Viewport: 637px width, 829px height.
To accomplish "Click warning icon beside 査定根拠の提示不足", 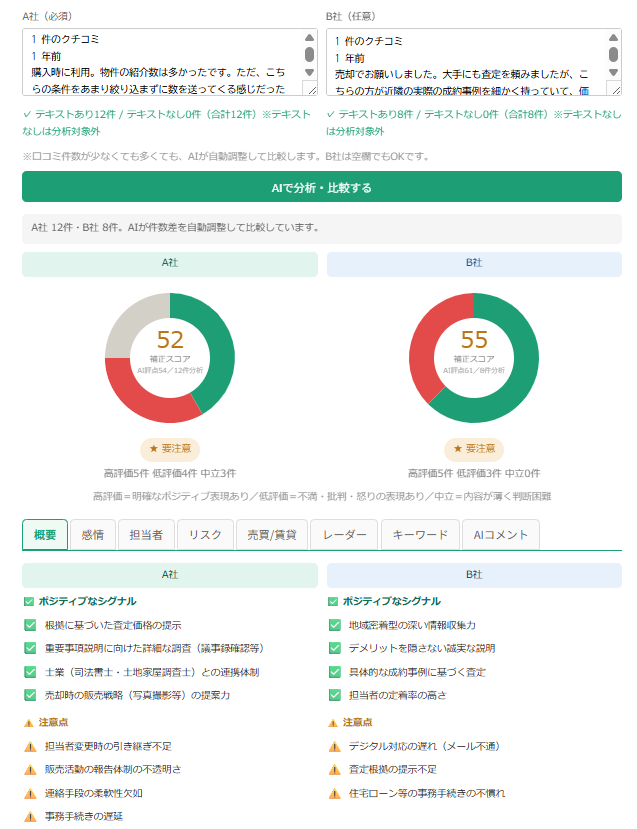I will tap(335, 770).
